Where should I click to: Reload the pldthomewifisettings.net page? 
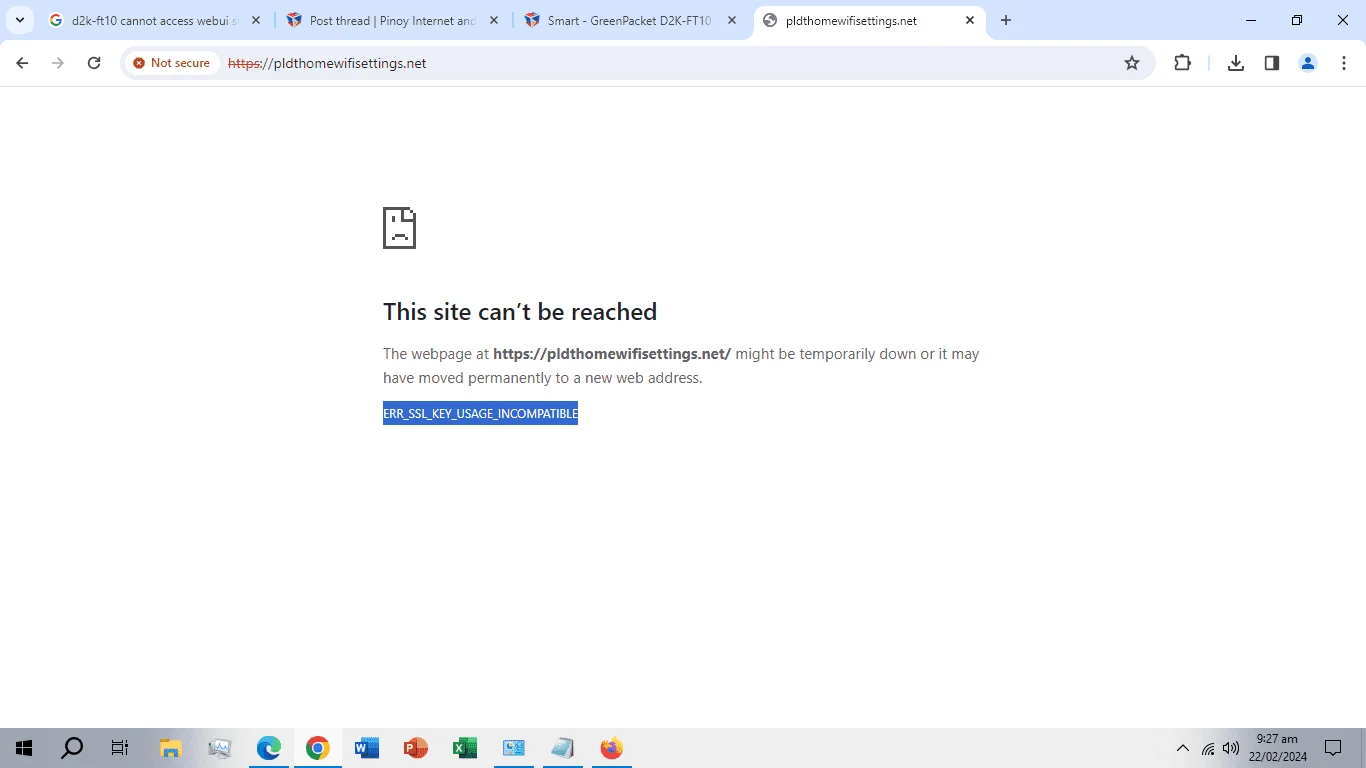94,63
